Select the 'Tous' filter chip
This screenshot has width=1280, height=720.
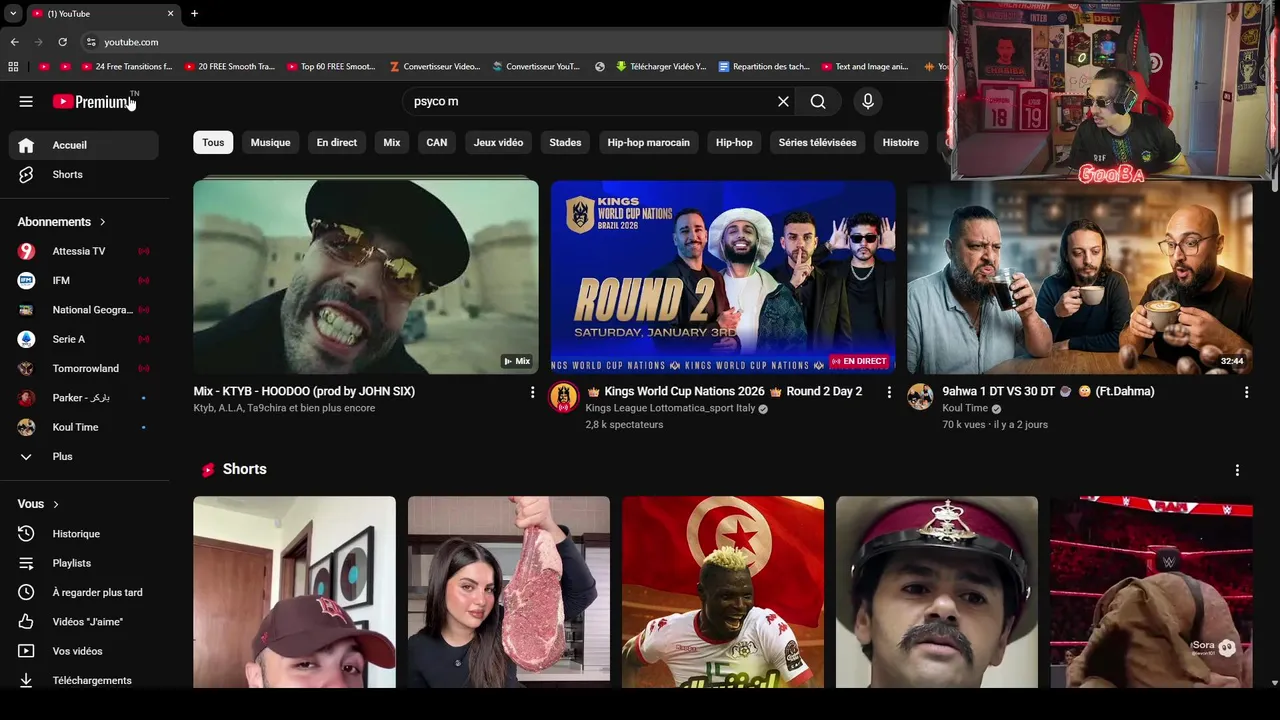tap(213, 142)
